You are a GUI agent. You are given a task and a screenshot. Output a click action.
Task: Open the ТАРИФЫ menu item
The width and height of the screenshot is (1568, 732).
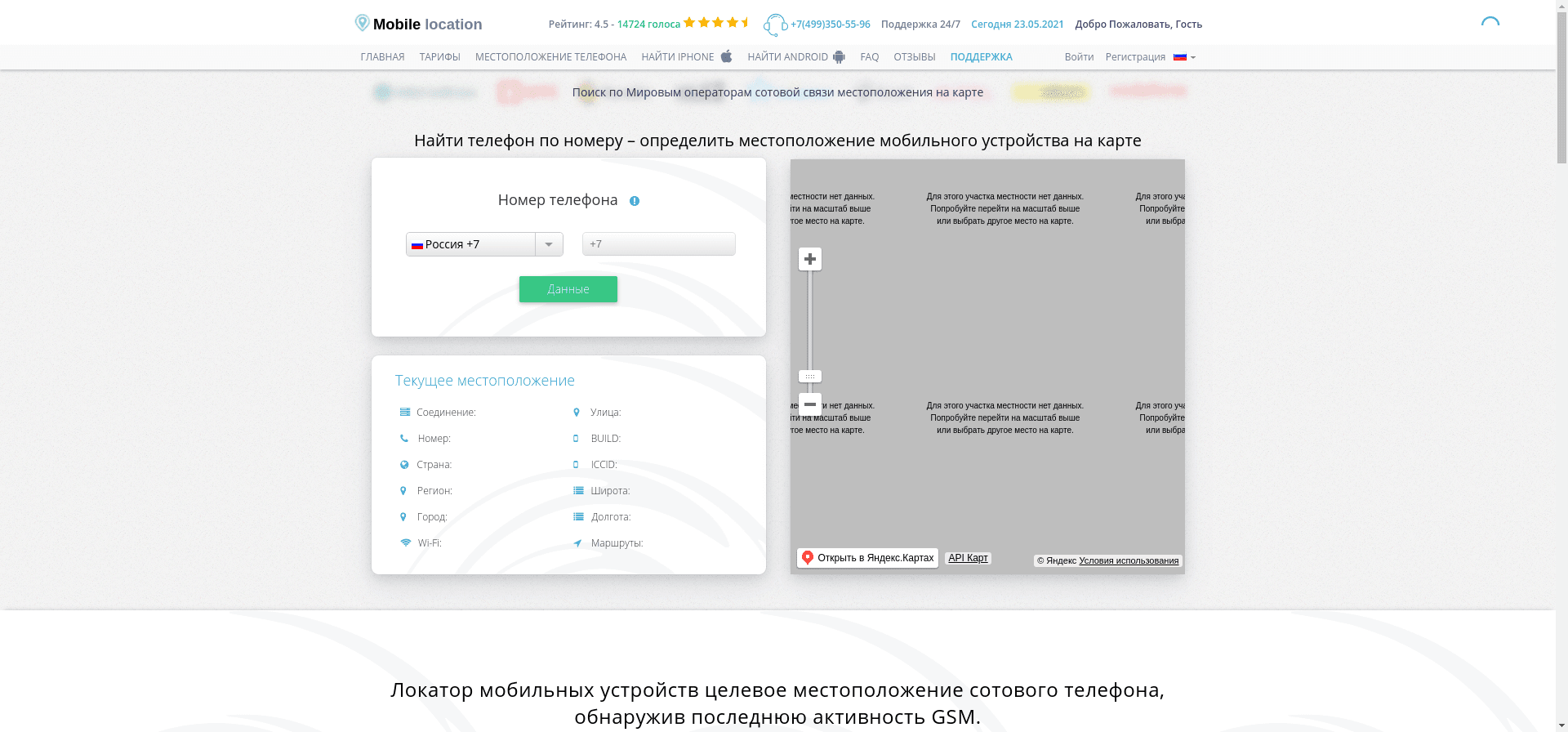[439, 57]
